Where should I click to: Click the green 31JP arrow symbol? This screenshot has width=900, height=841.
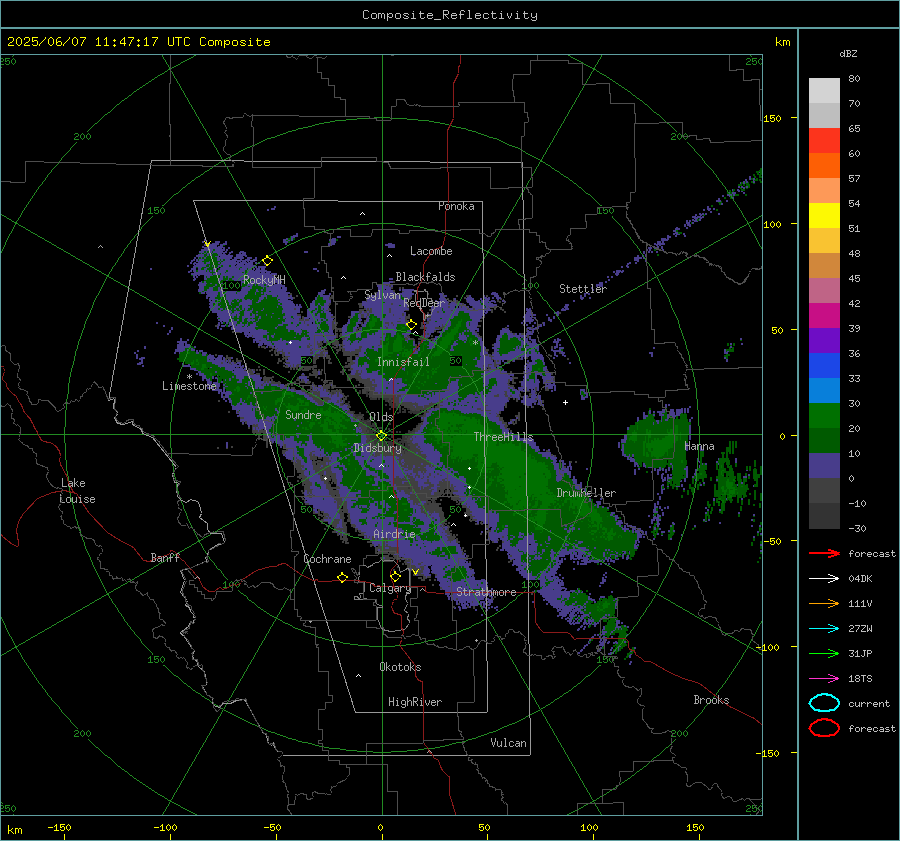(824, 653)
